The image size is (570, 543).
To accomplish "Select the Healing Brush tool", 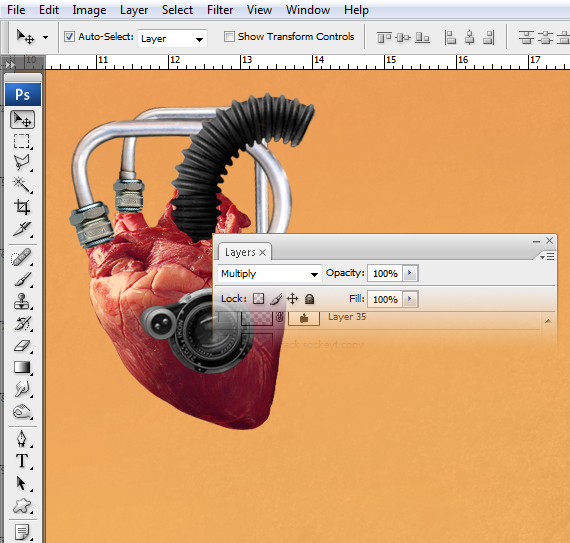I will (x=22, y=258).
